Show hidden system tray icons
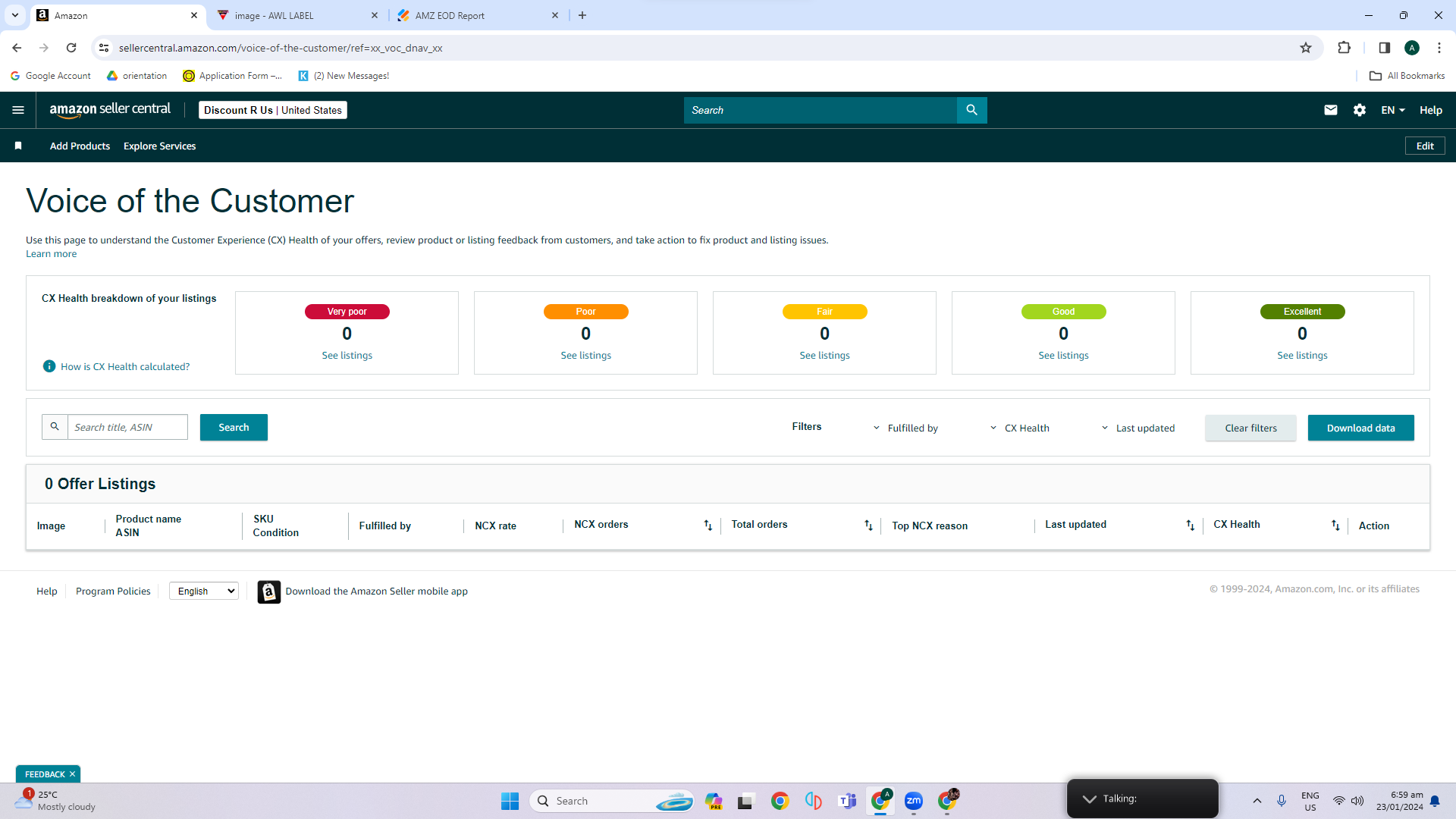 pyautogui.click(x=1257, y=801)
